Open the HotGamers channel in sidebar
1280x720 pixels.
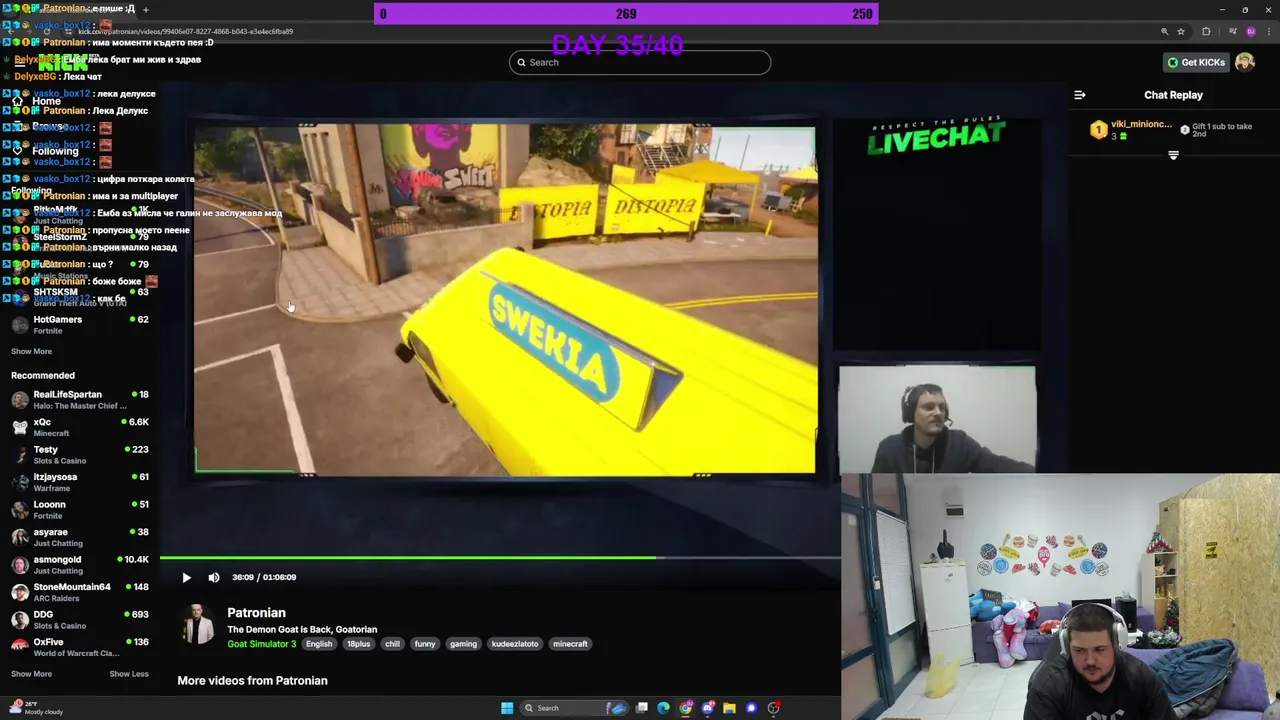pyautogui.click(x=80, y=324)
